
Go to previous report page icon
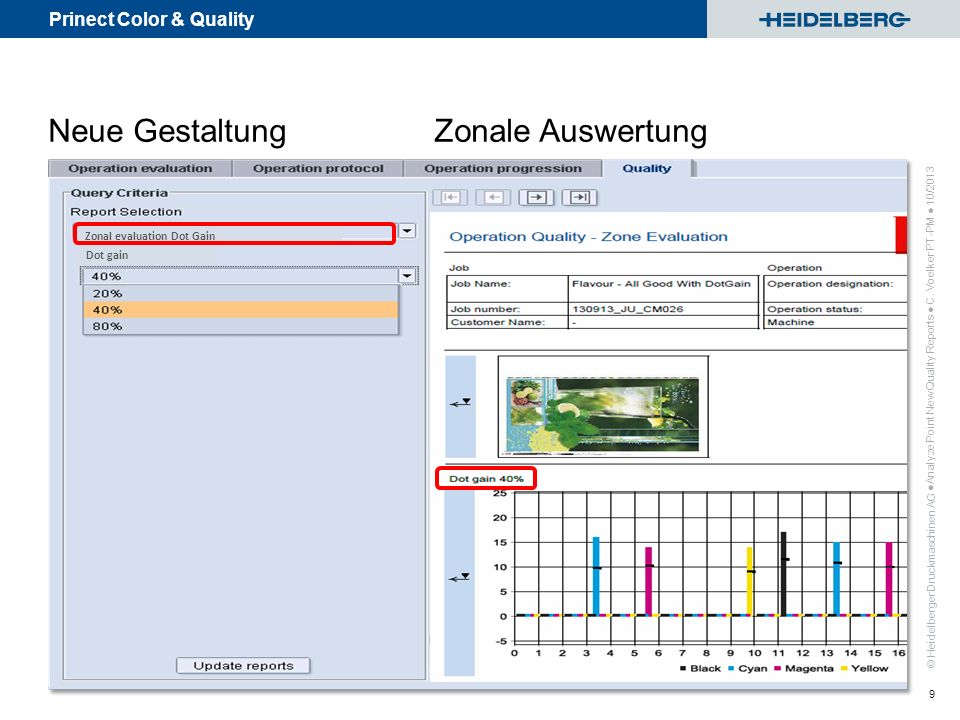pos(493,197)
